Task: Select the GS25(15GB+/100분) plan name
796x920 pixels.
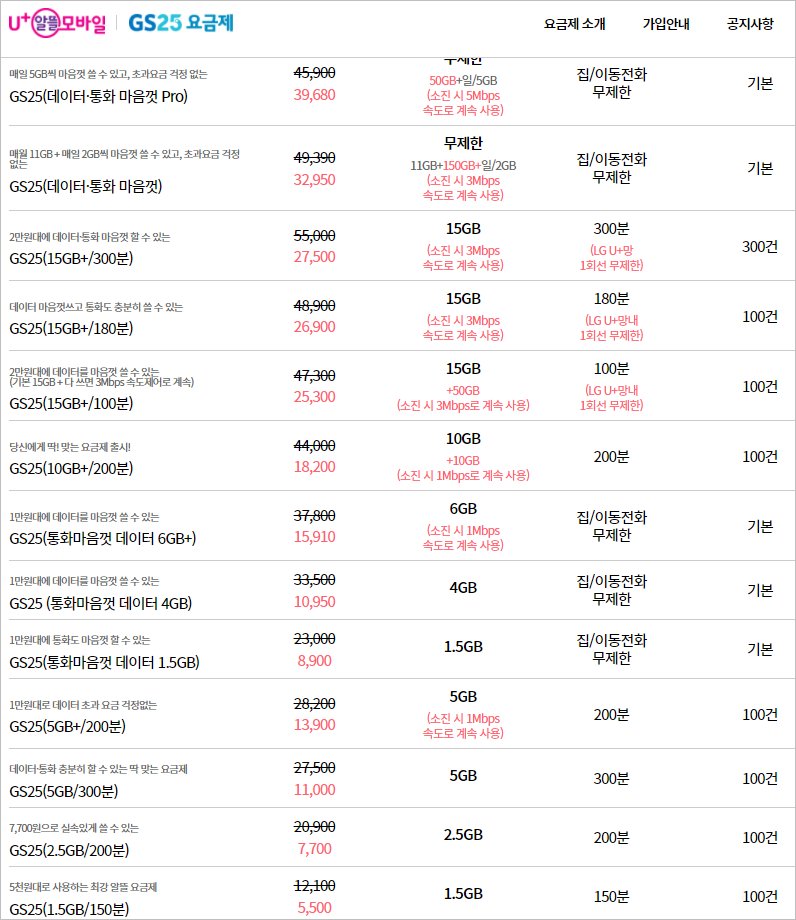Action: pos(71,403)
